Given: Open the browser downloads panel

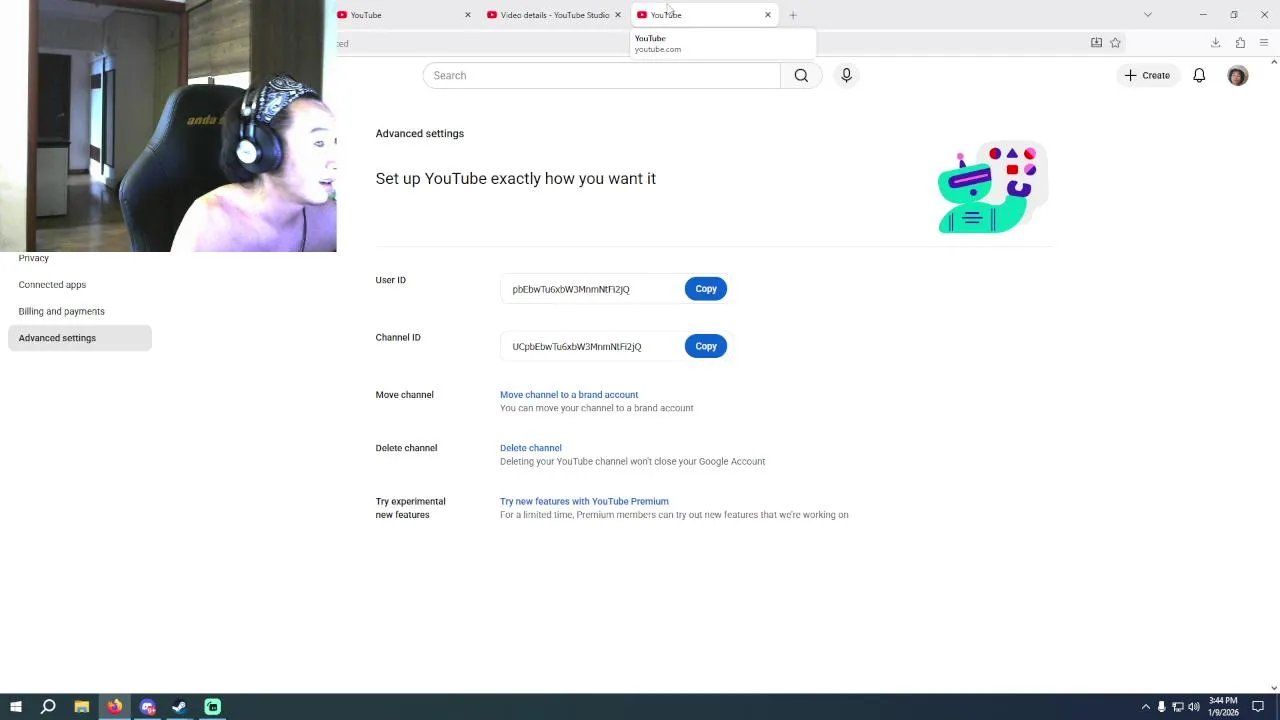Looking at the screenshot, I should pos(1216,43).
